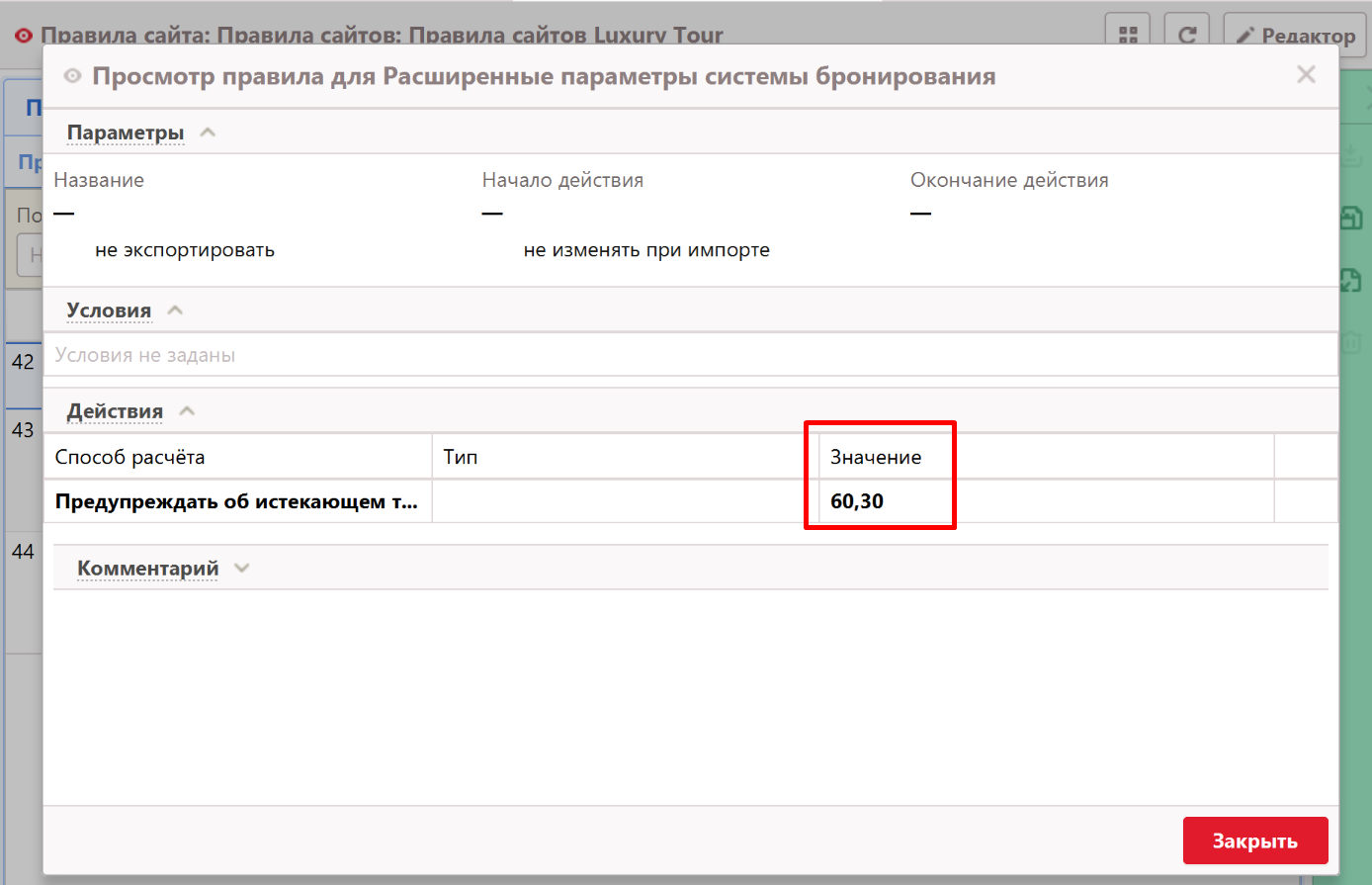Screen dimensions: 1372x885
Task: Click the eye icon beside Просмотр правила title
Action: [72, 76]
